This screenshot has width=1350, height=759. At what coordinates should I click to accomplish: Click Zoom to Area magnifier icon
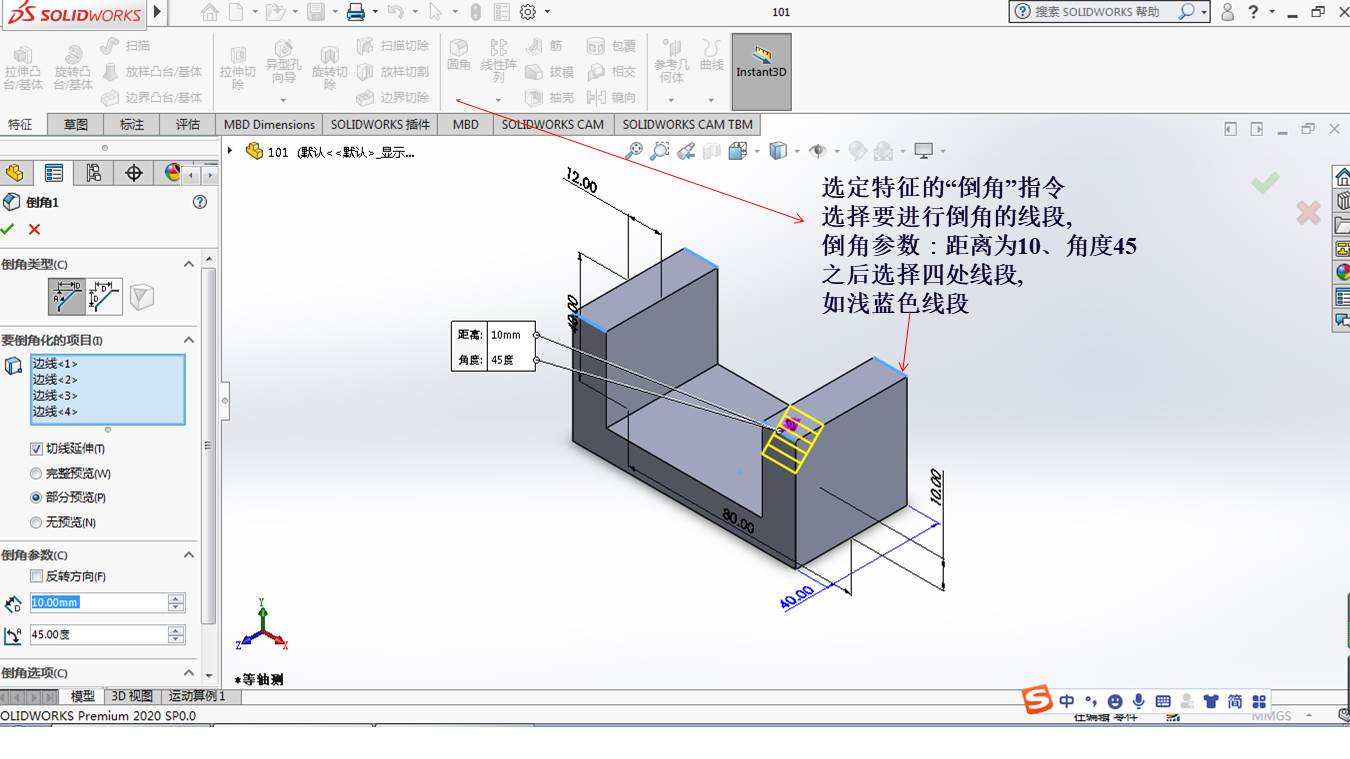coord(660,151)
